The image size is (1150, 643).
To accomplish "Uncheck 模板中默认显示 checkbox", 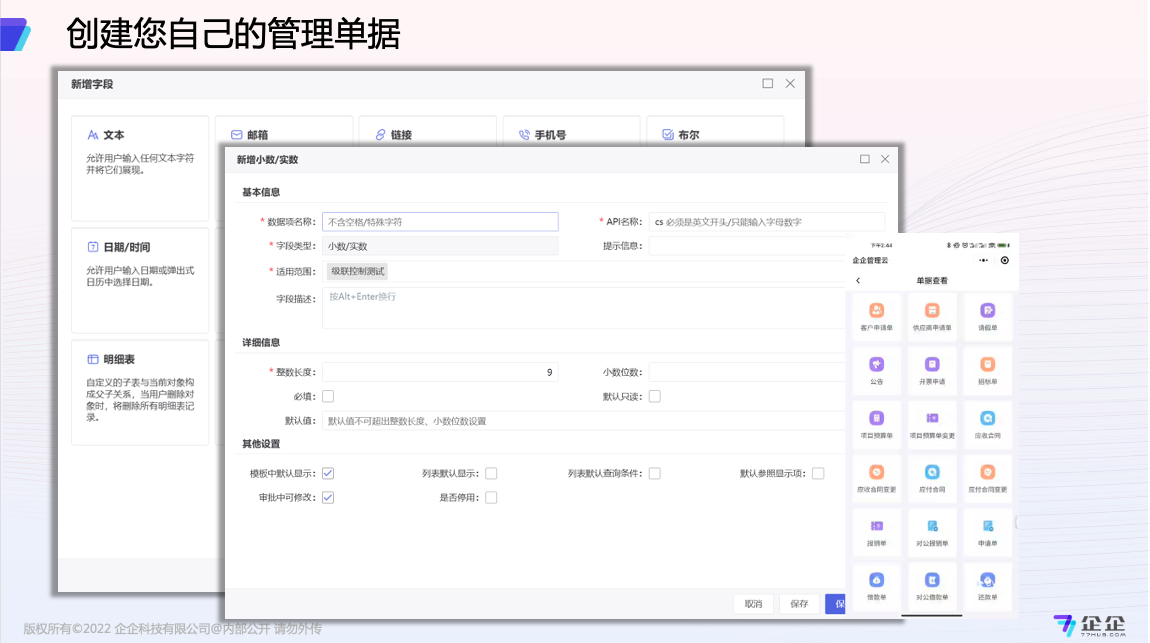I will 328,473.
